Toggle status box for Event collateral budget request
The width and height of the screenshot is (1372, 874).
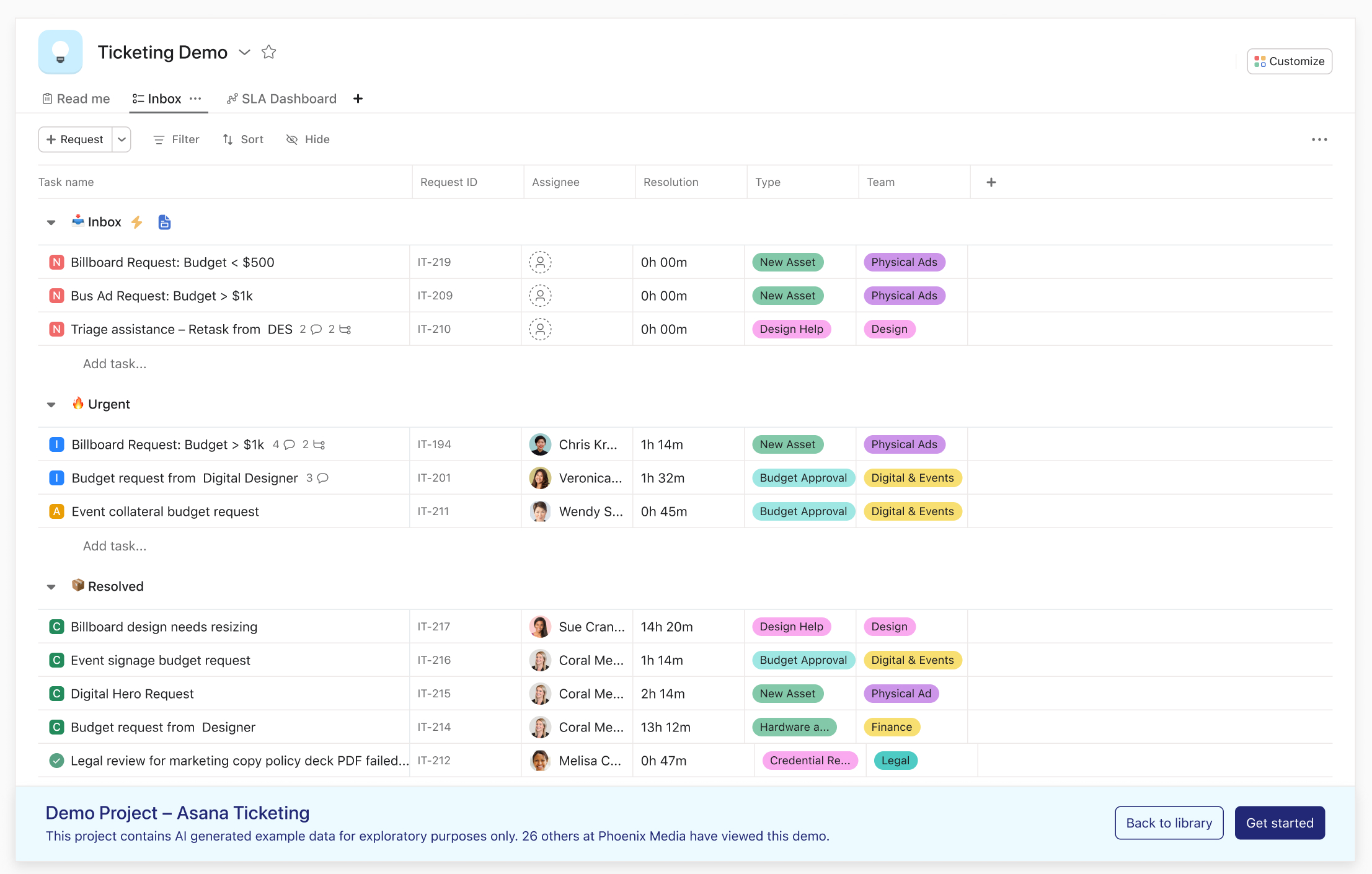pos(56,511)
